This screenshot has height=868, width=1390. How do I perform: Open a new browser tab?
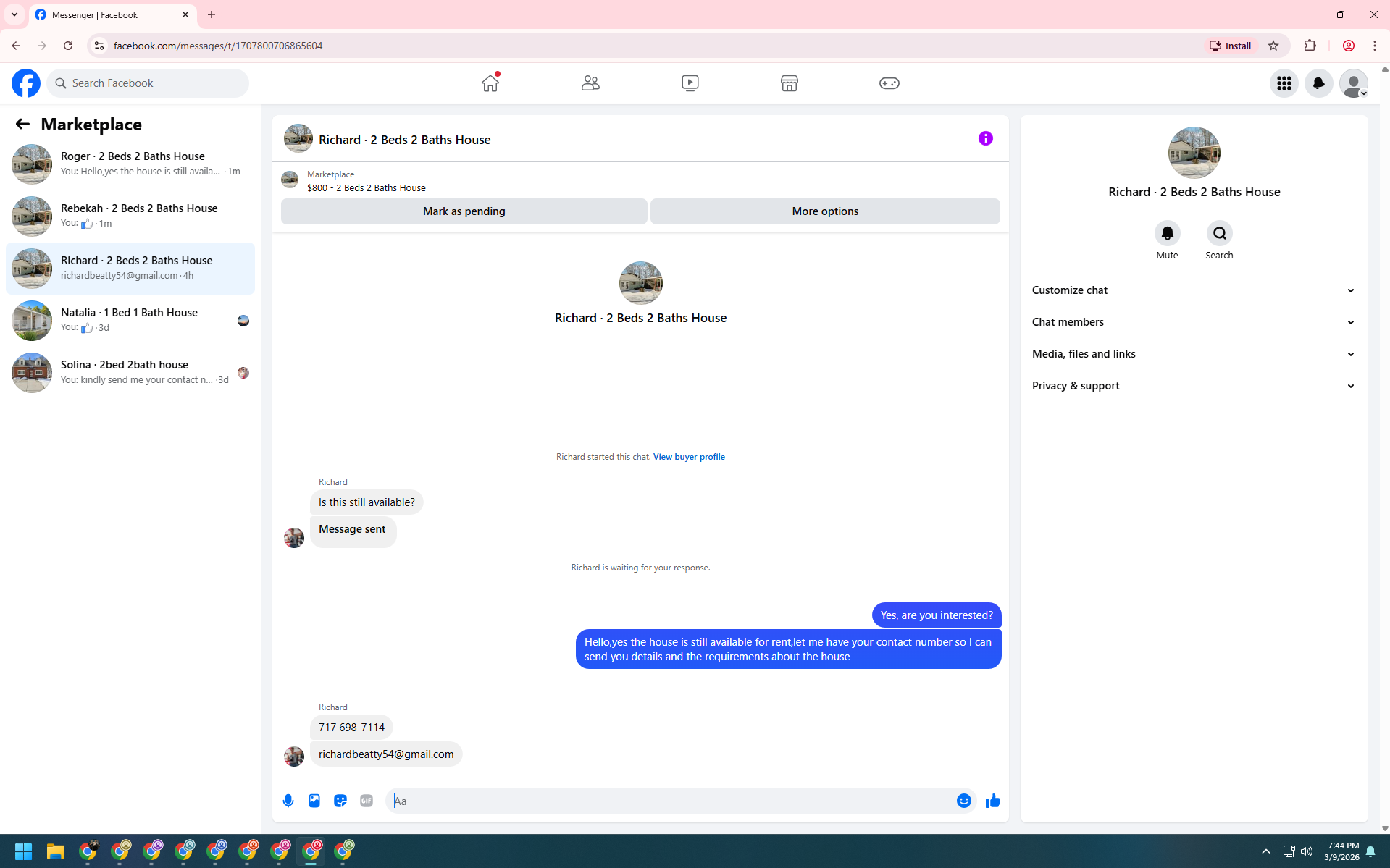click(212, 14)
